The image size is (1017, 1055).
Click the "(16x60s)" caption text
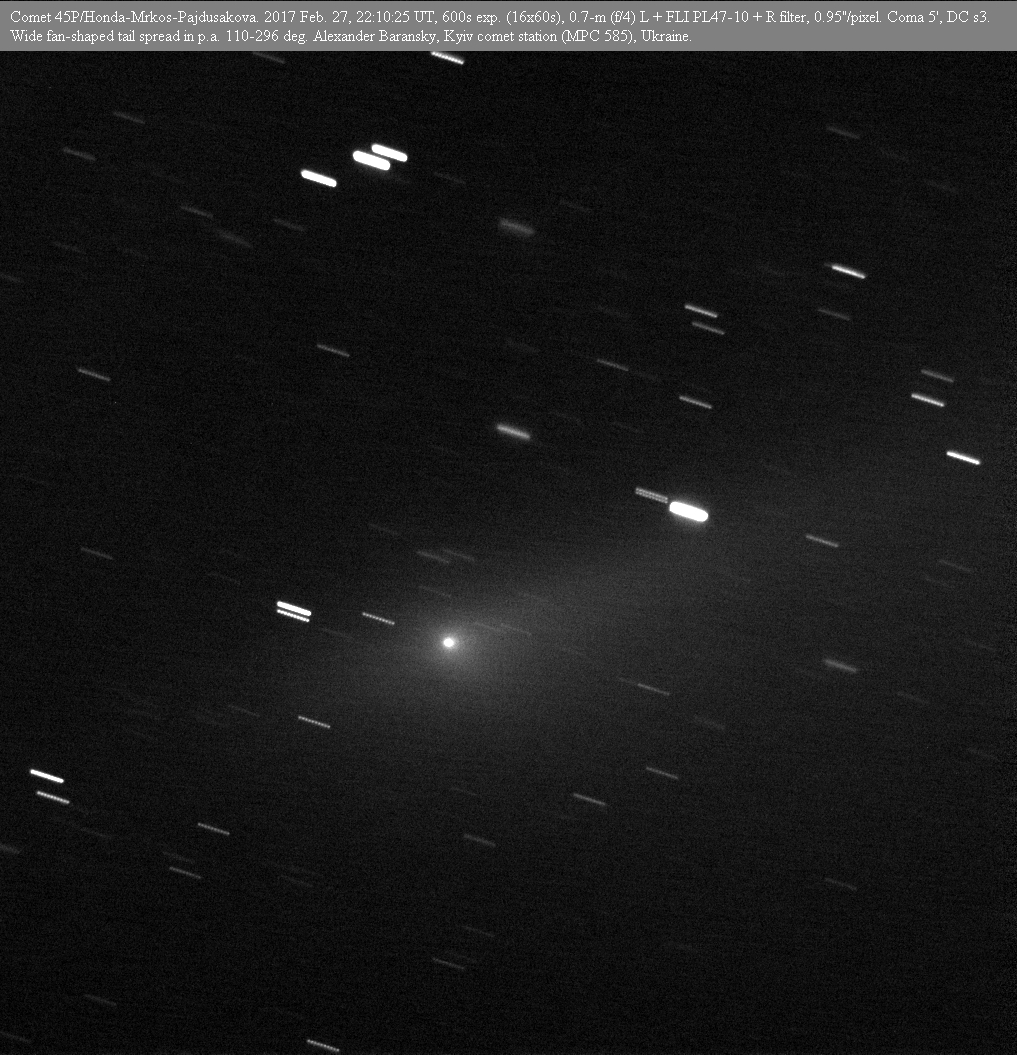535,17
